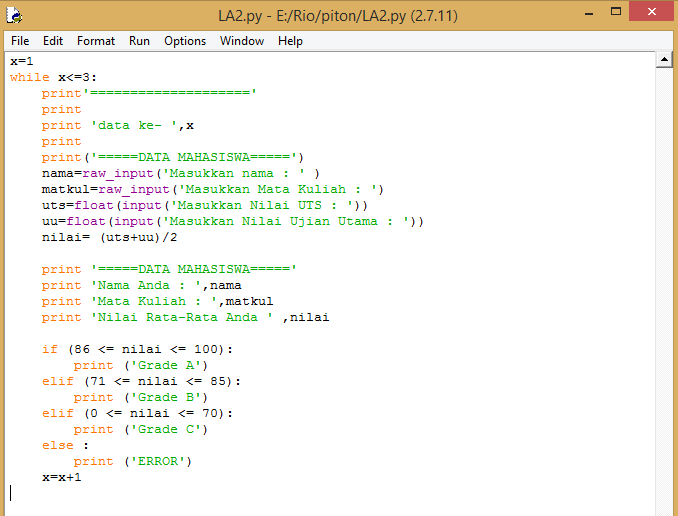678x516 pixels.
Task: Close the LA2.py window
Action: 651,12
